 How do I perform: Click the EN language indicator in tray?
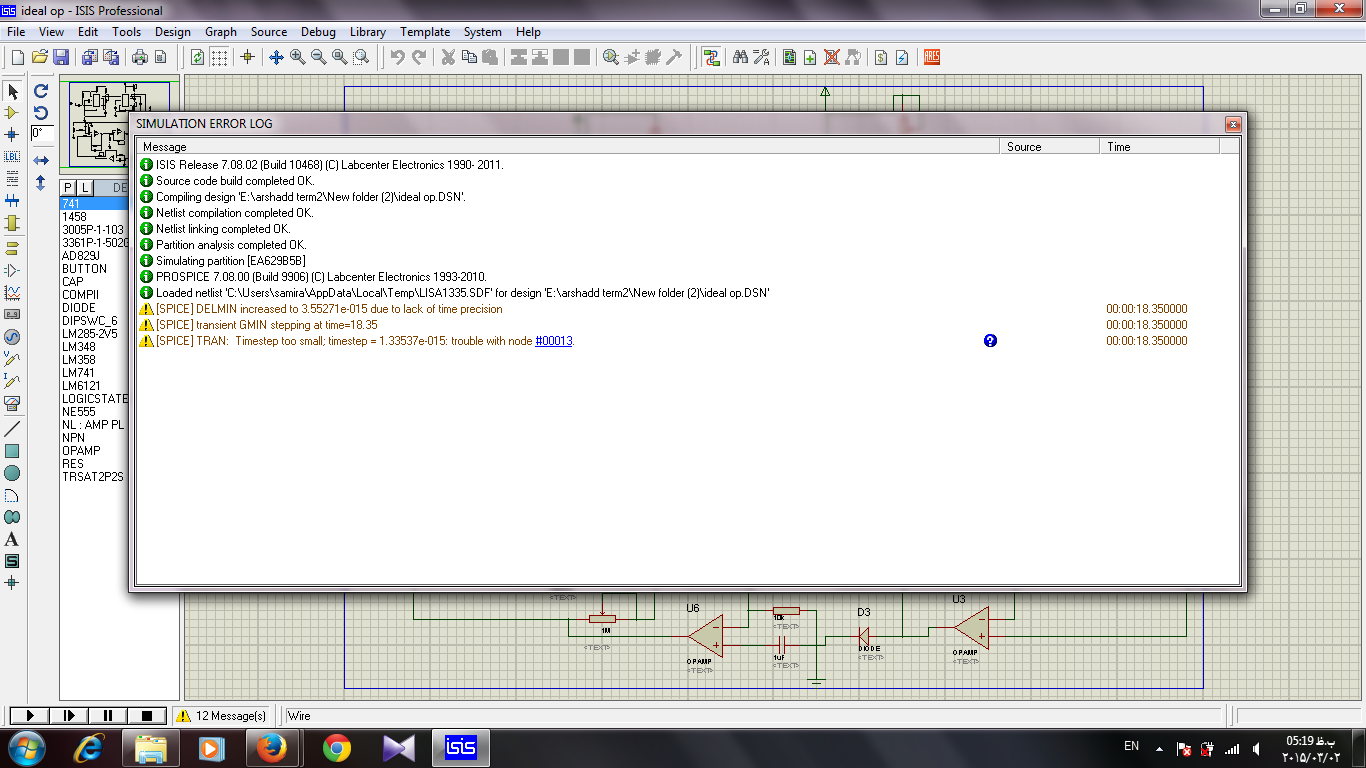pyautogui.click(x=1132, y=746)
